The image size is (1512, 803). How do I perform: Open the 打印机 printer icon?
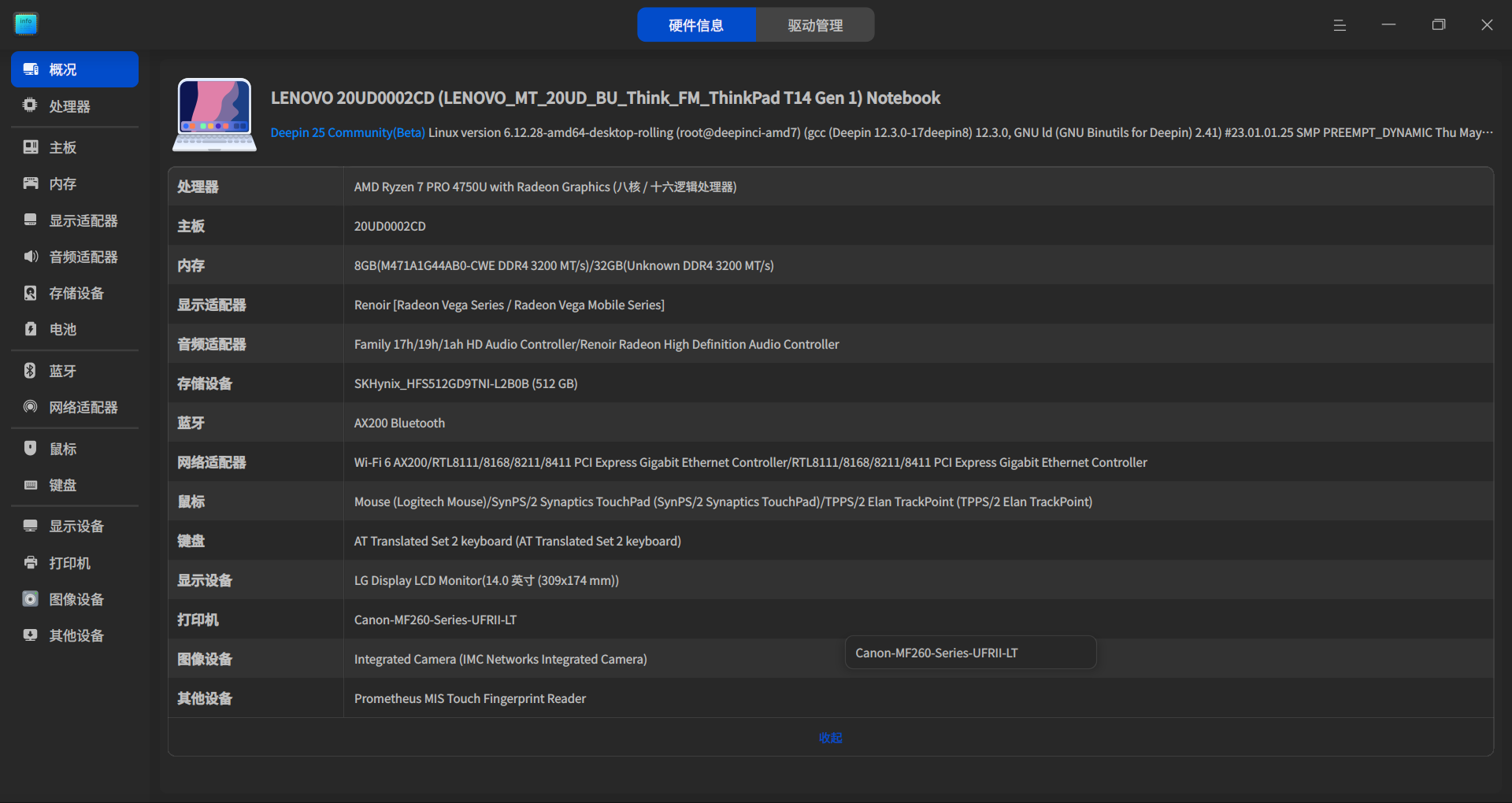pos(31,563)
